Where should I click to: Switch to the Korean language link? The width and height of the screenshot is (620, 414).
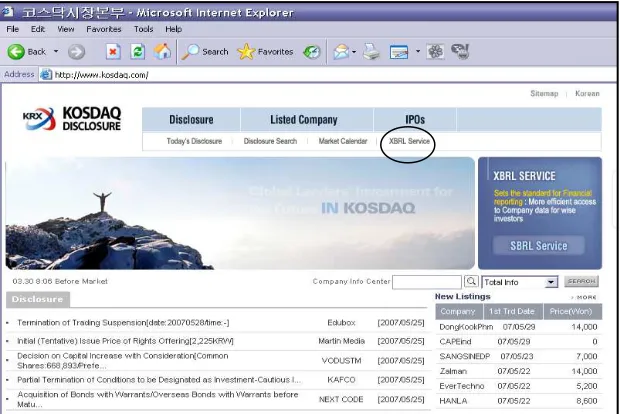tap(587, 94)
